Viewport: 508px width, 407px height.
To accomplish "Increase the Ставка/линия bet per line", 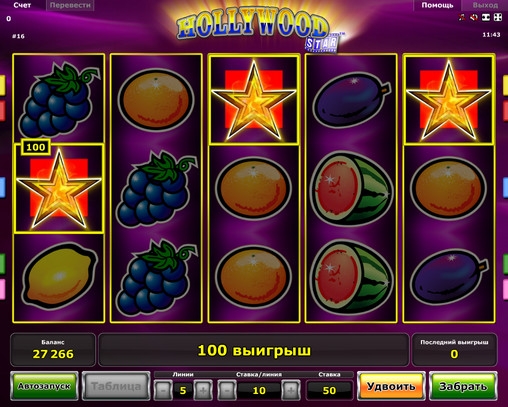I will pos(291,390).
